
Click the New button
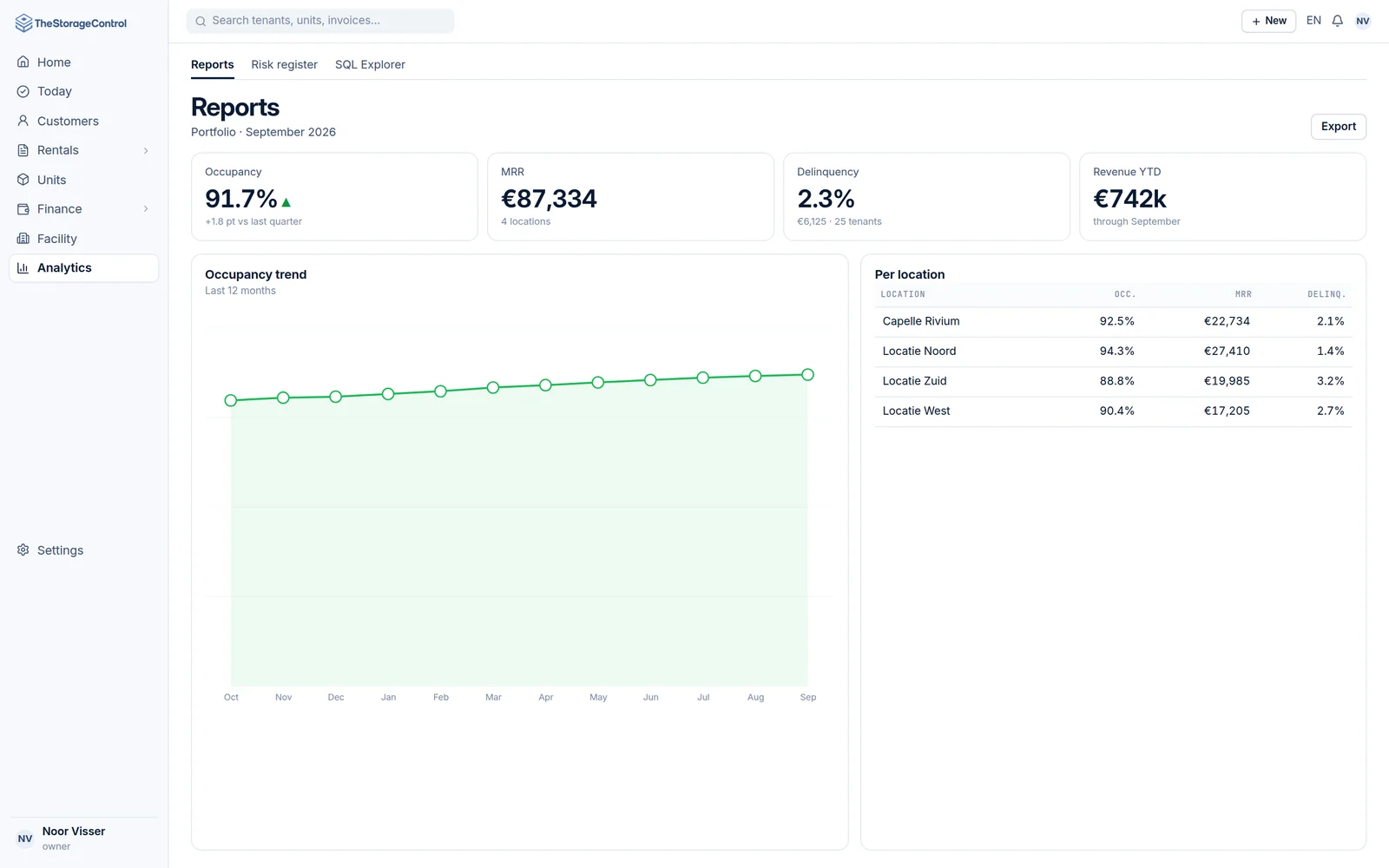[x=1268, y=21]
